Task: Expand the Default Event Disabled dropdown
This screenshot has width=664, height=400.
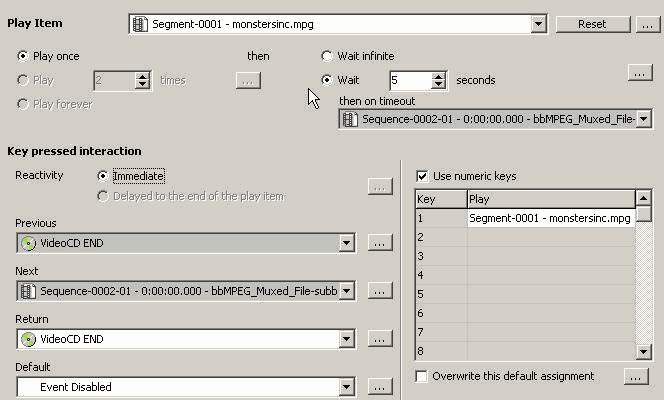Action: 346,386
